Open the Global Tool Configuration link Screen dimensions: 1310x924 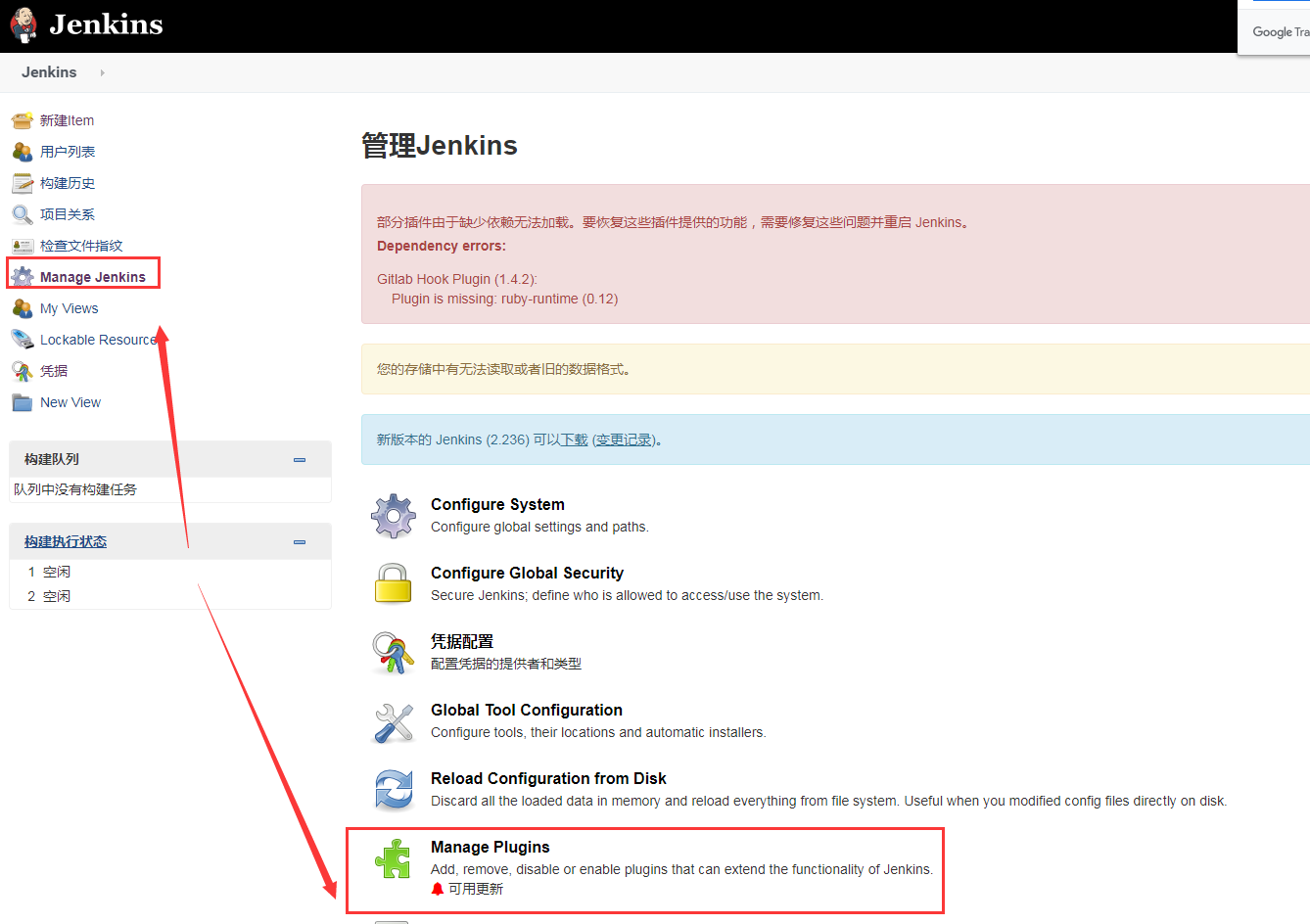tap(527, 710)
